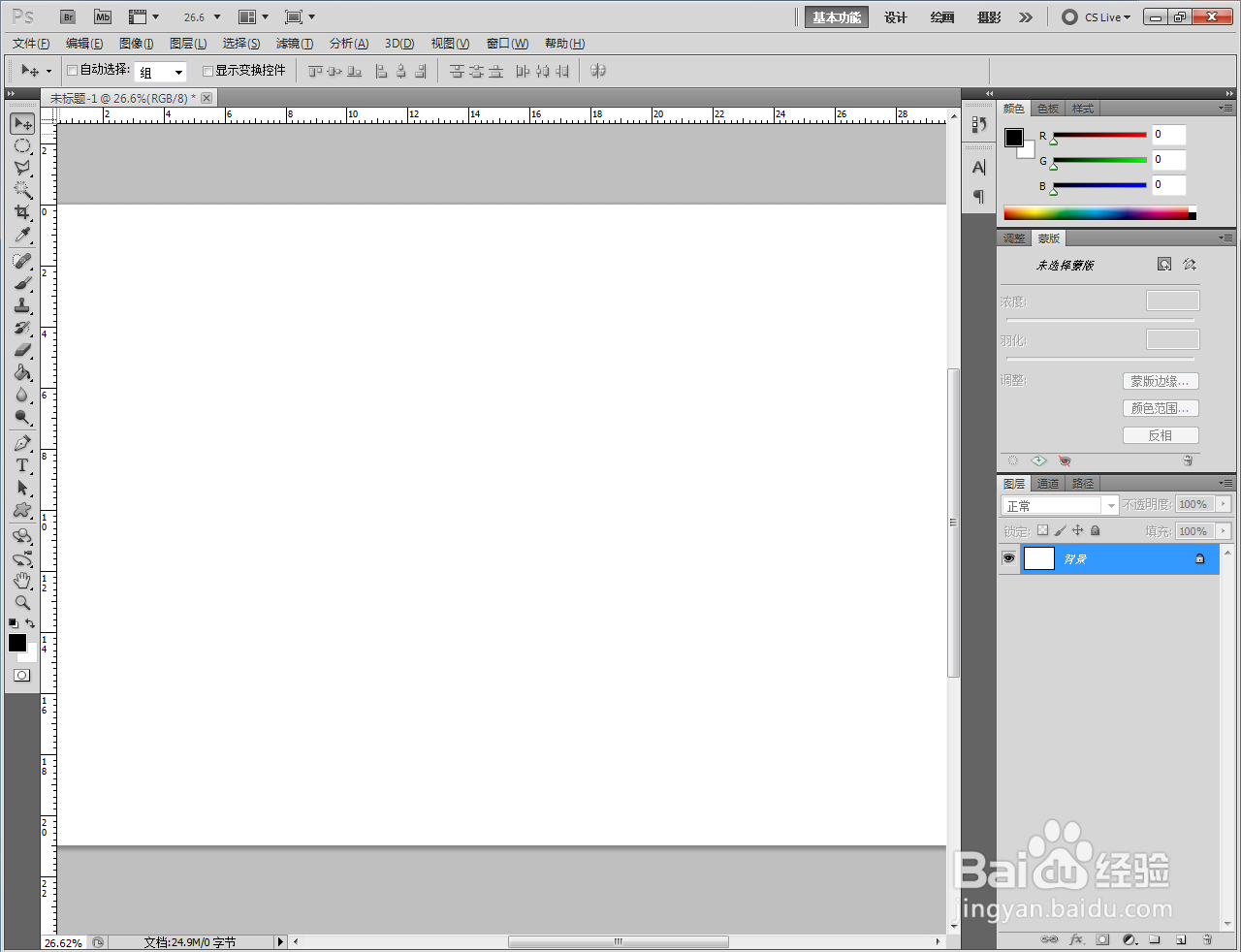
Task: Open the 文件 menu
Action: tap(31, 44)
